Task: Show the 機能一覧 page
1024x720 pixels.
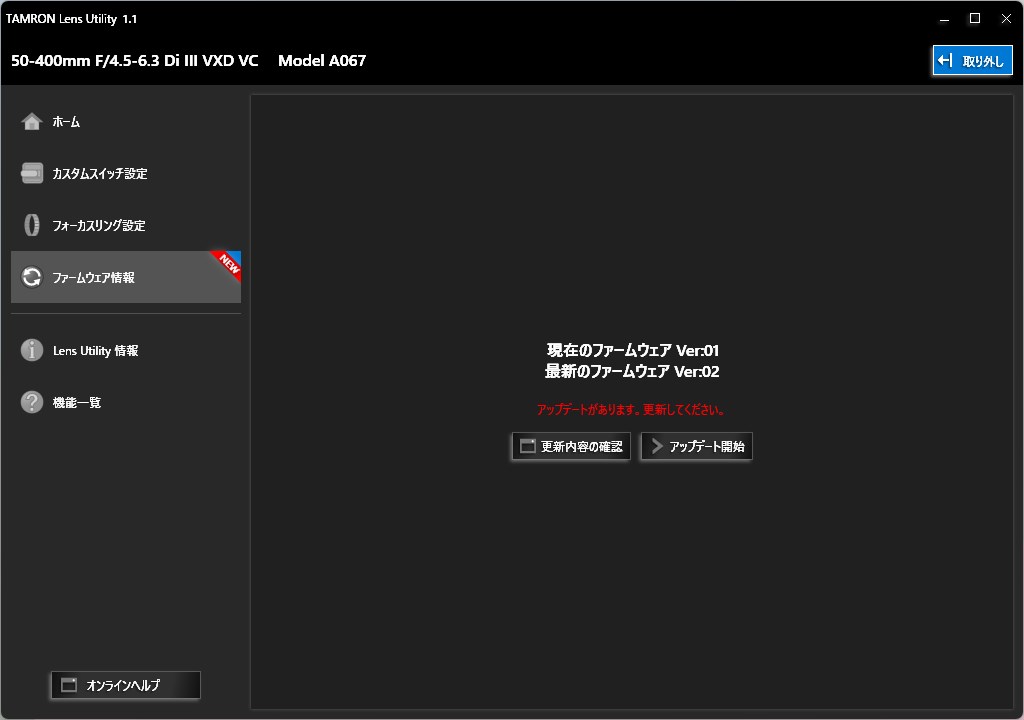Action: pos(126,402)
